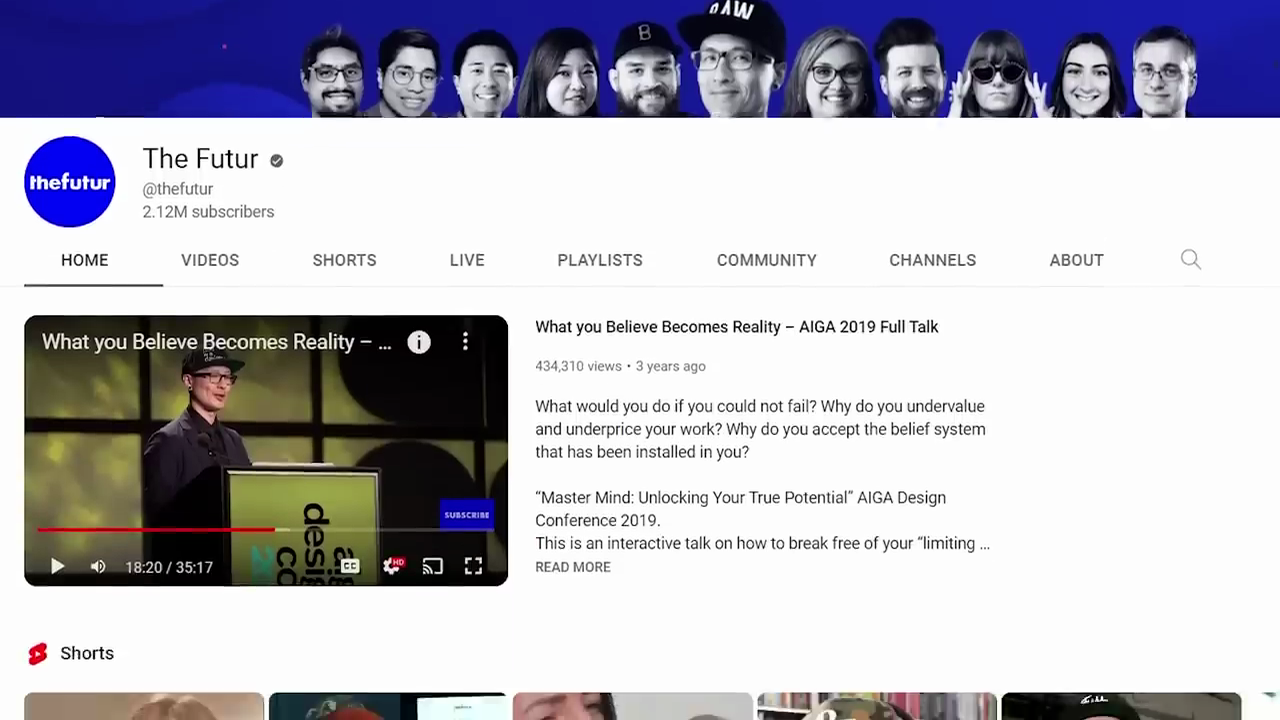Click the channel banner with team faces
Image resolution: width=1280 pixels, height=720 pixels.
point(640,59)
